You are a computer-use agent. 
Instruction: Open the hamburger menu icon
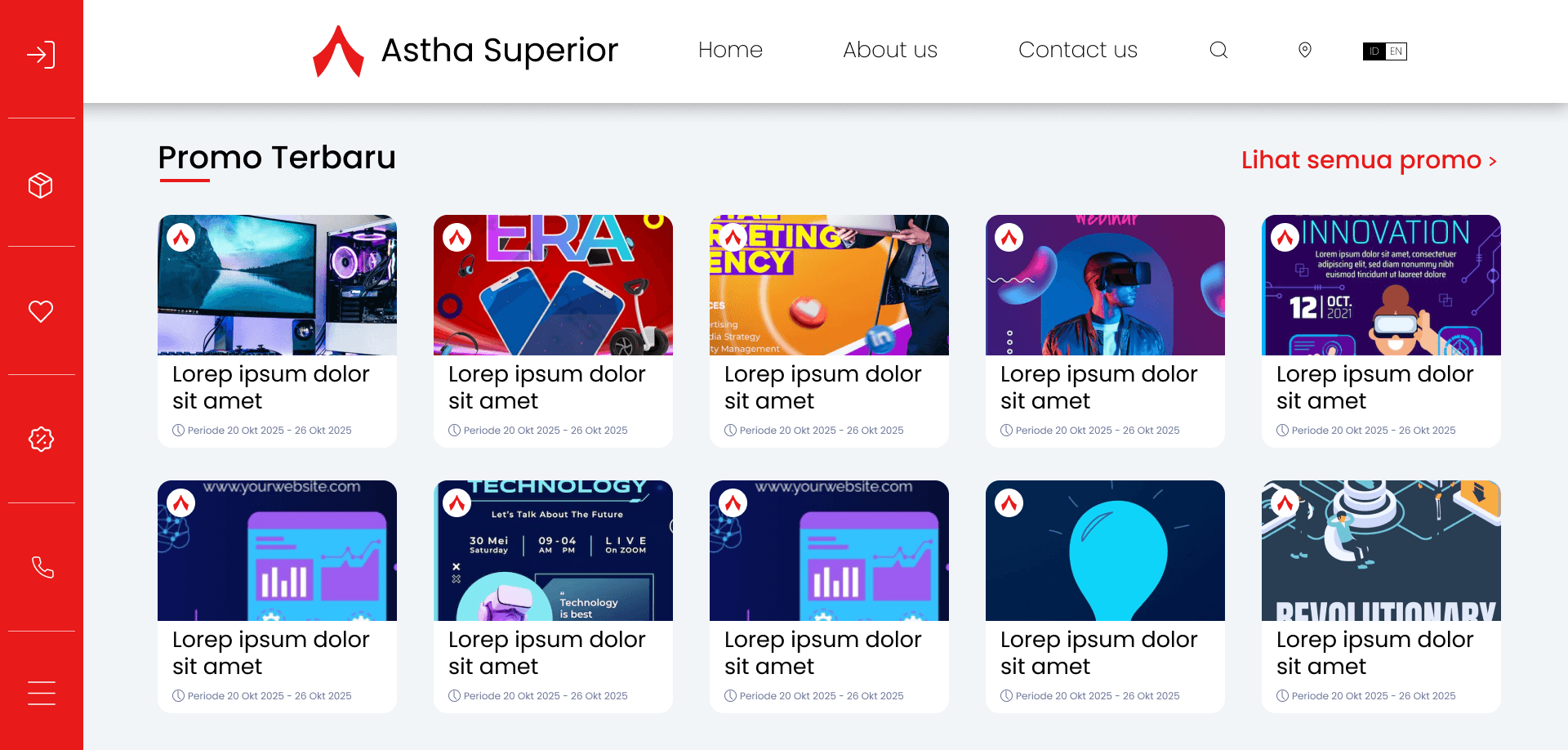42,693
